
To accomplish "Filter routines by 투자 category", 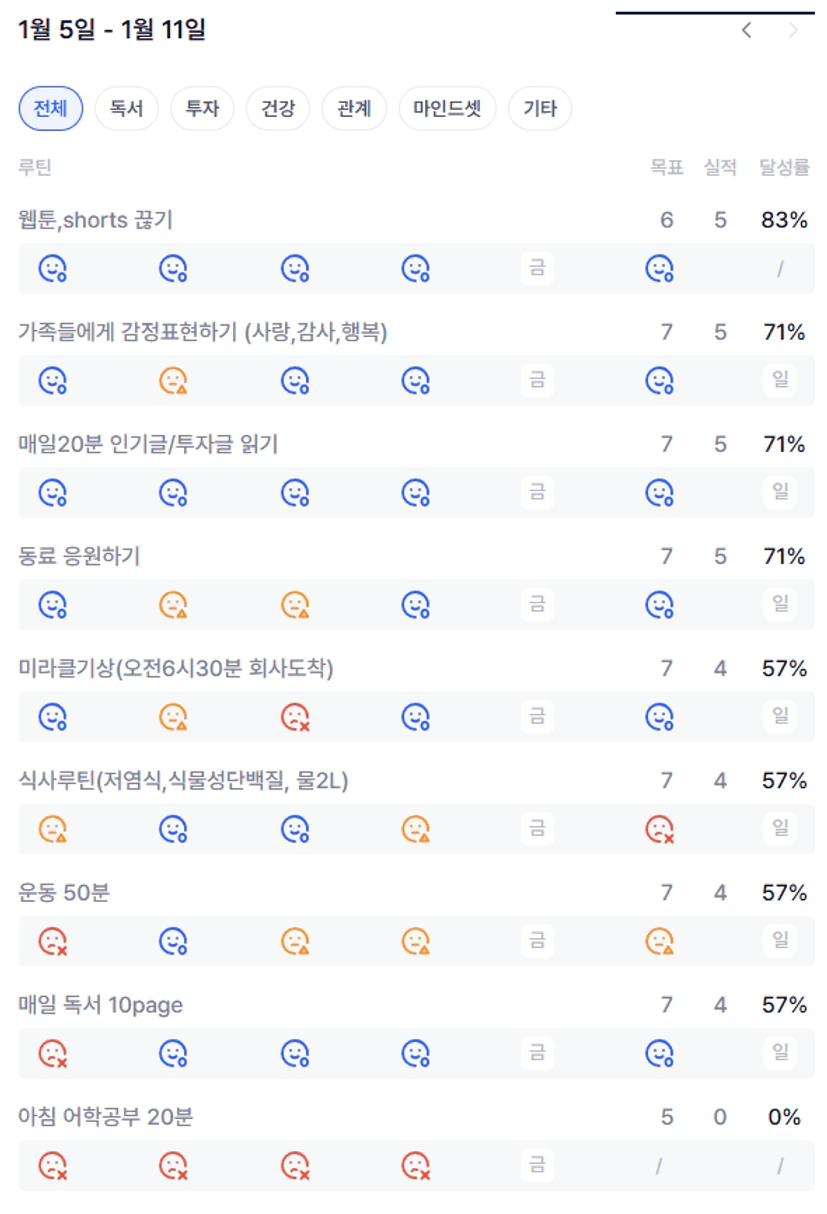I will (x=202, y=108).
